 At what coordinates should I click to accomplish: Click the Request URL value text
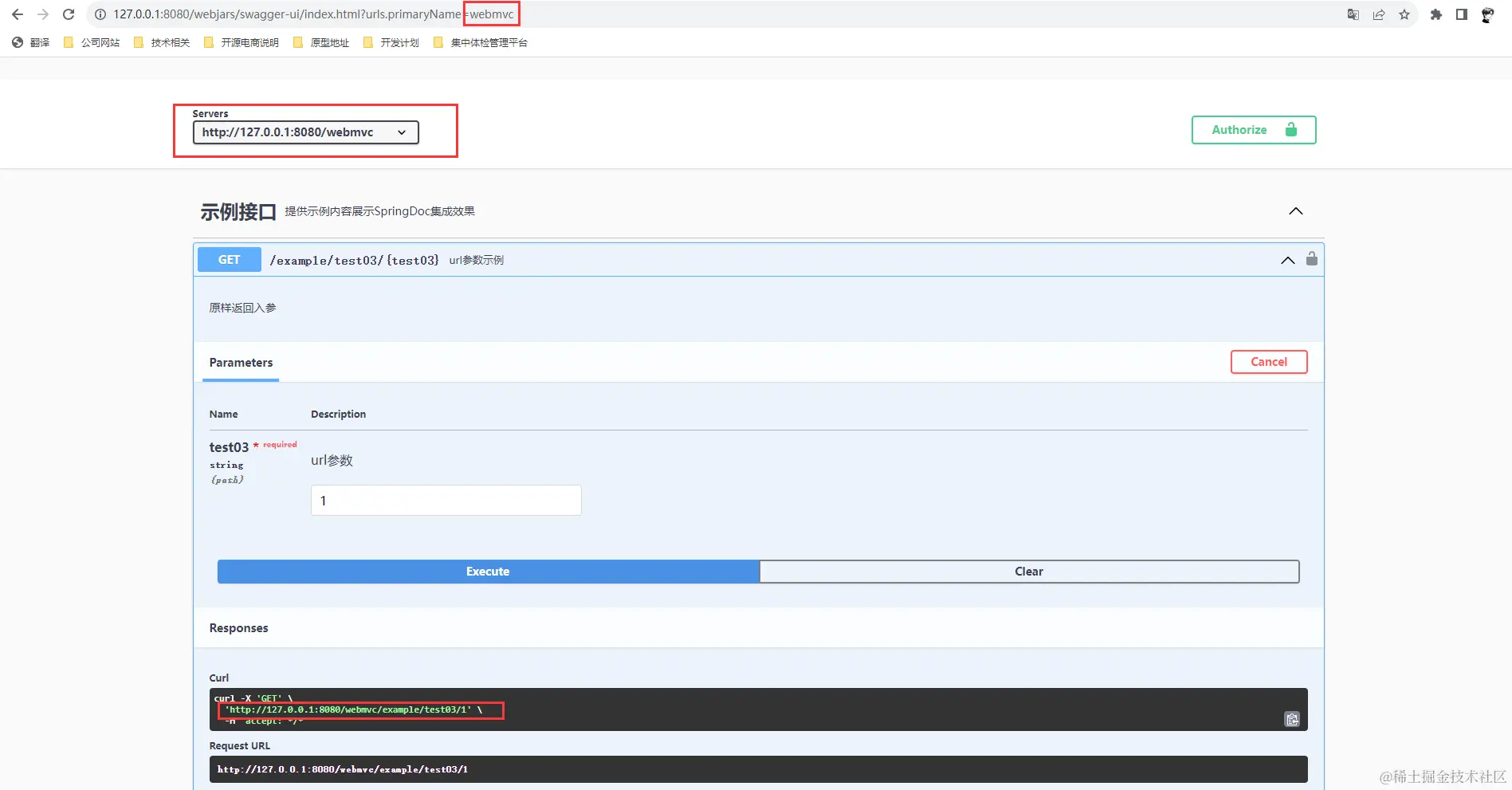pyautogui.click(x=343, y=769)
